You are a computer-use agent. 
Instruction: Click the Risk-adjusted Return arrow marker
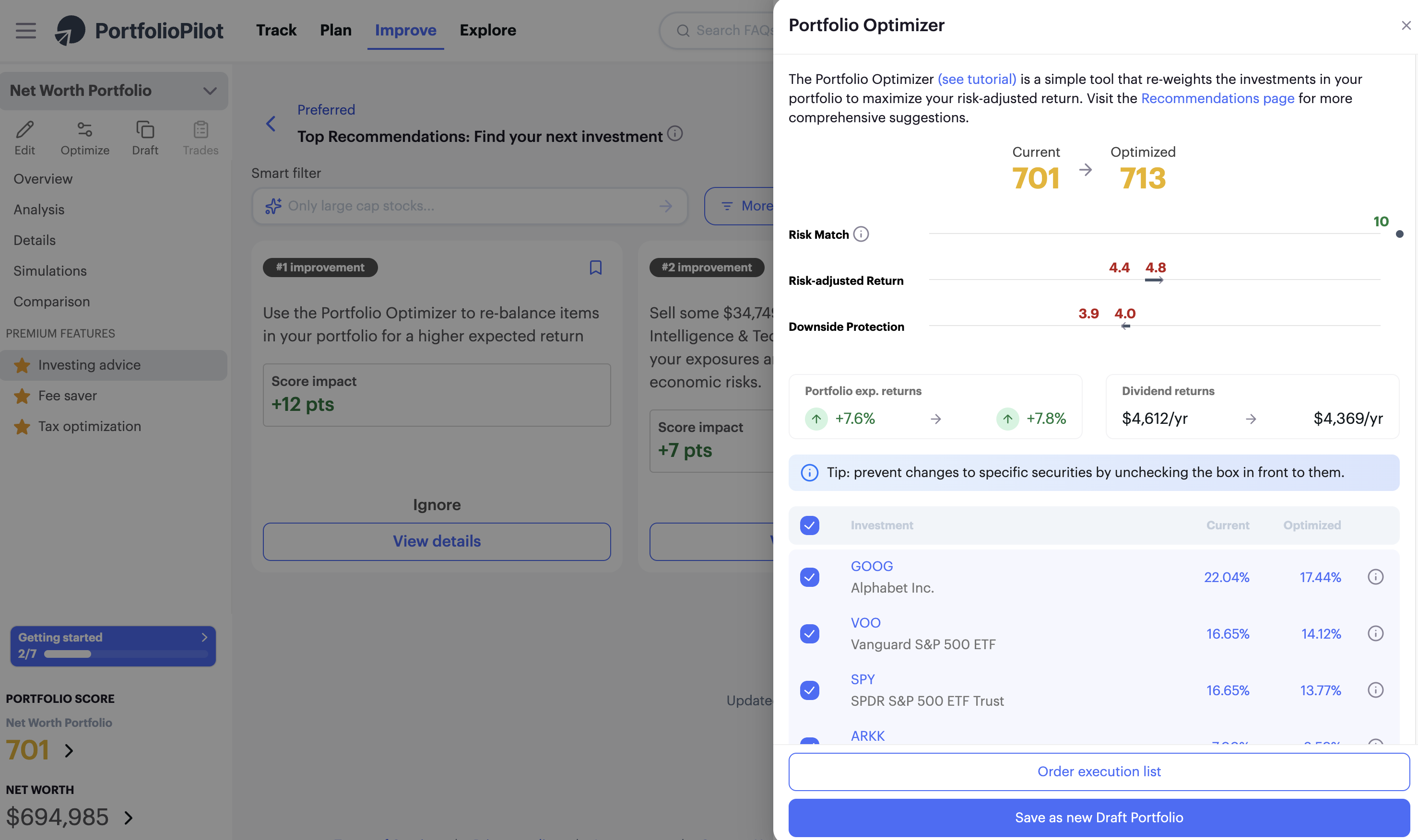(x=1154, y=280)
